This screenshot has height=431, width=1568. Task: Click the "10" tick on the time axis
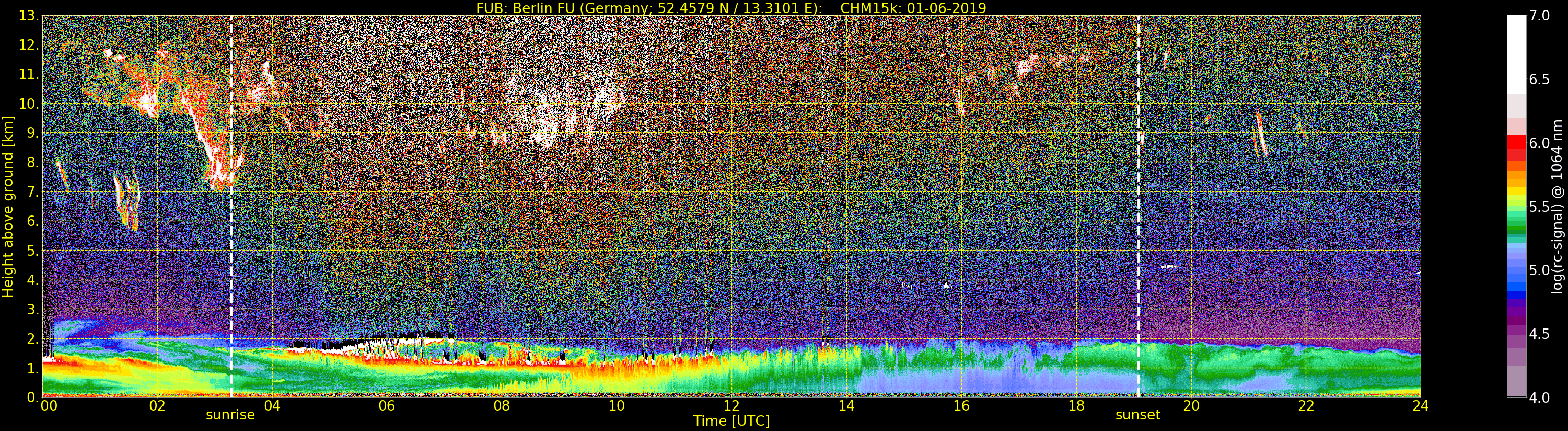[617, 405]
